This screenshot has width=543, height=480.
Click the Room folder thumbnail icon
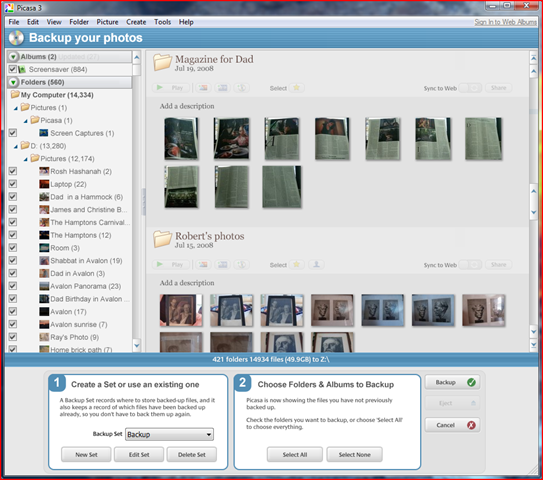click(x=44, y=248)
